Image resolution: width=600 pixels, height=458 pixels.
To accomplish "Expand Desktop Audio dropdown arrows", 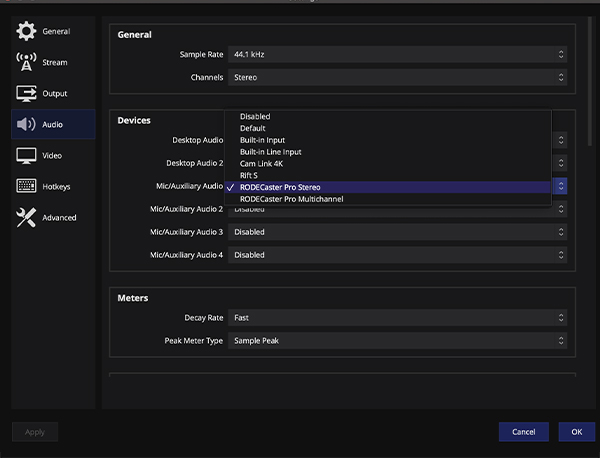I will coord(561,140).
